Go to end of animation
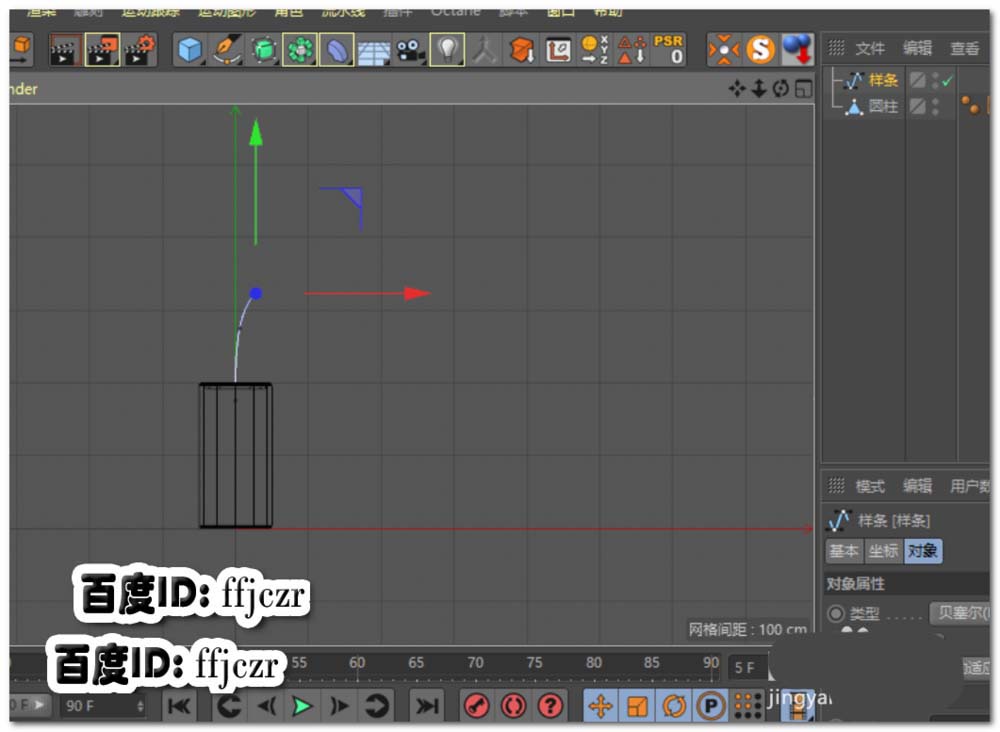This screenshot has width=1000, height=732. tap(427, 706)
